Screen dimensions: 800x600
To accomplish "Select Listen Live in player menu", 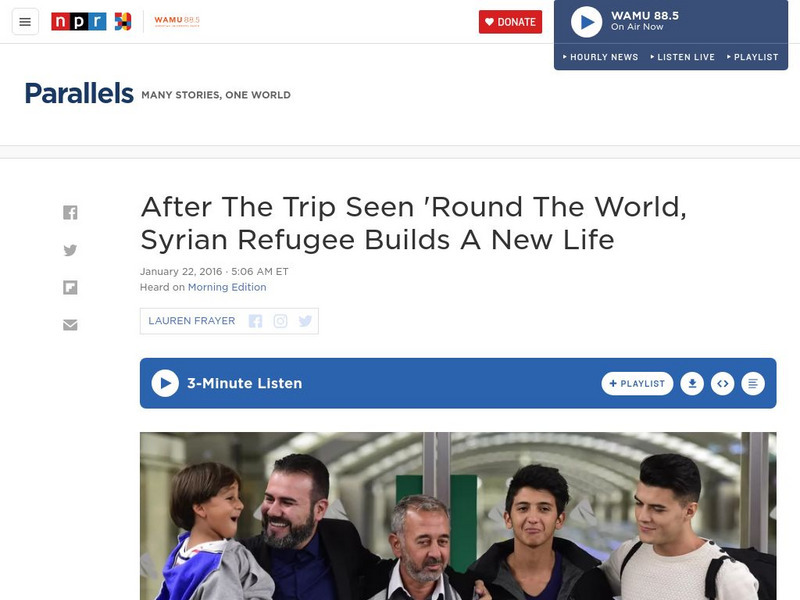I will 683,57.
